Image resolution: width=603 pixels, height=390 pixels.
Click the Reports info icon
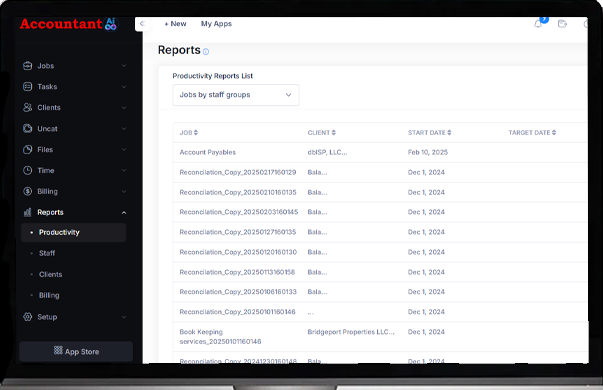click(206, 52)
